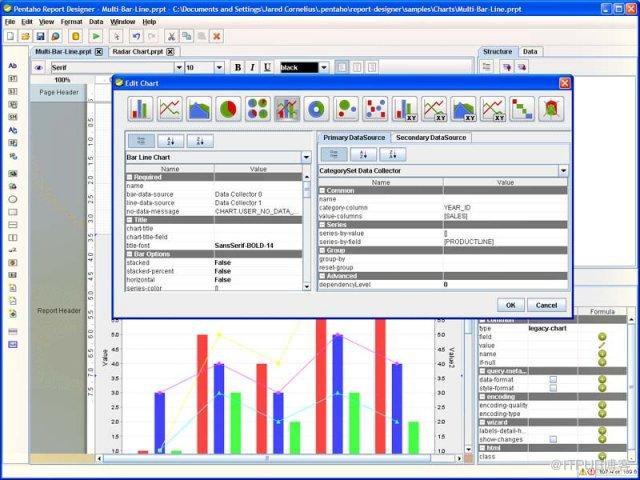Click the Cancel button
The width and height of the screenshot is (640, 480).
[546, 305]
